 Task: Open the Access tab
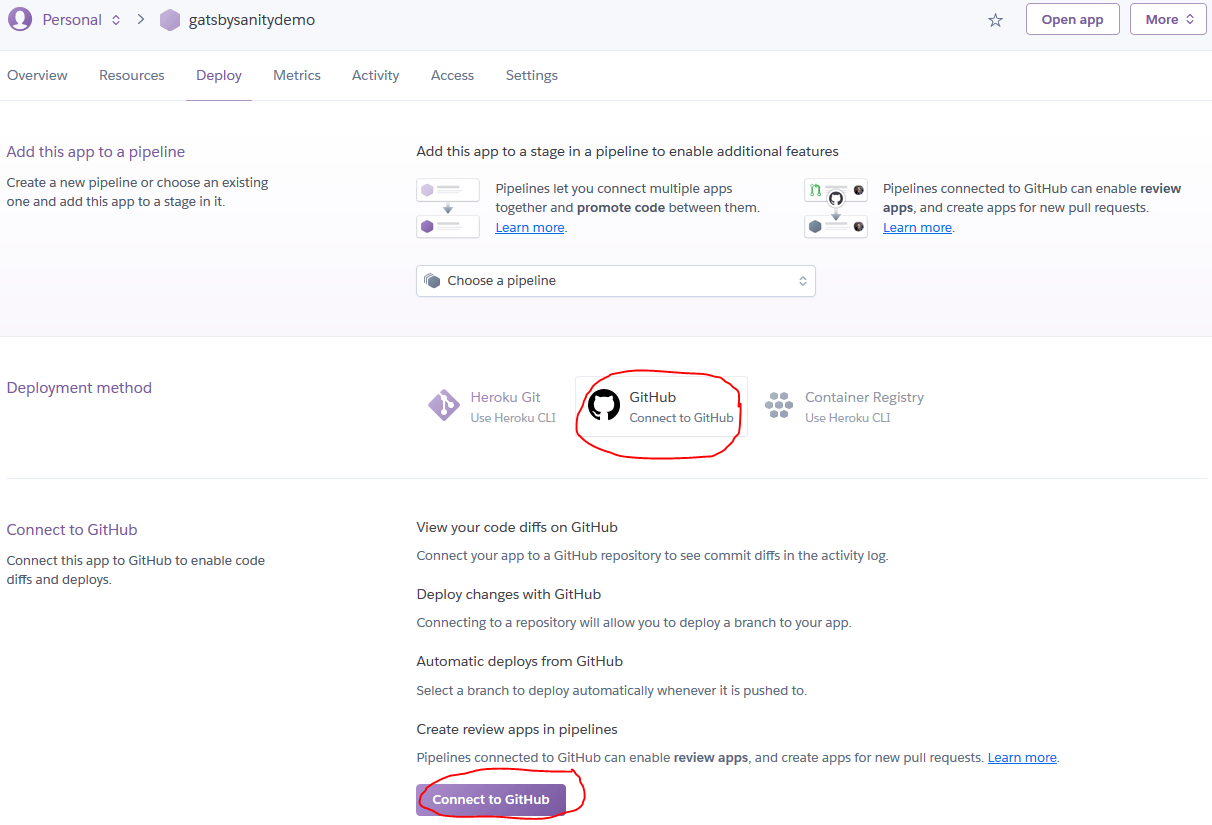tap(452, 75)
